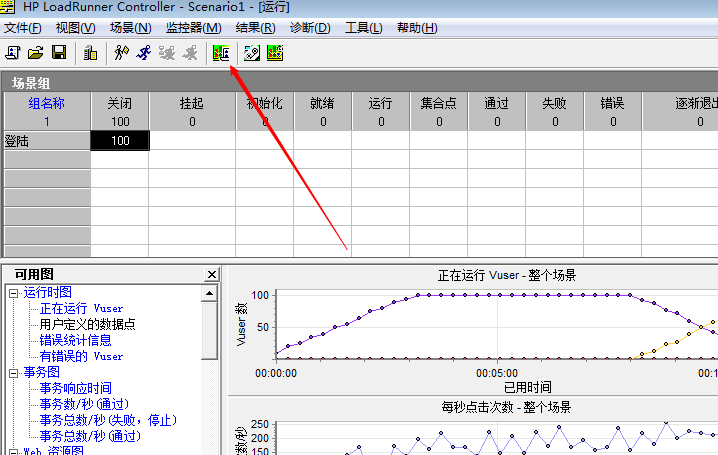Click the 运行时图 category label
718x455 pixels.
point(48,292)
